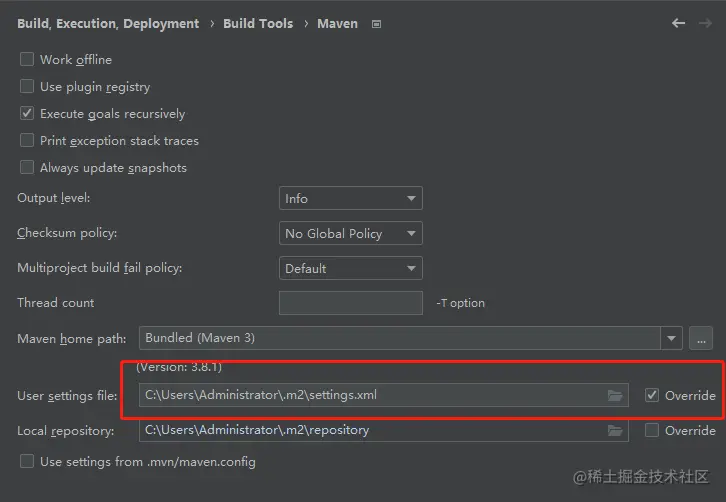Click the ellipsis browse button for Maven home

(701, 338)
